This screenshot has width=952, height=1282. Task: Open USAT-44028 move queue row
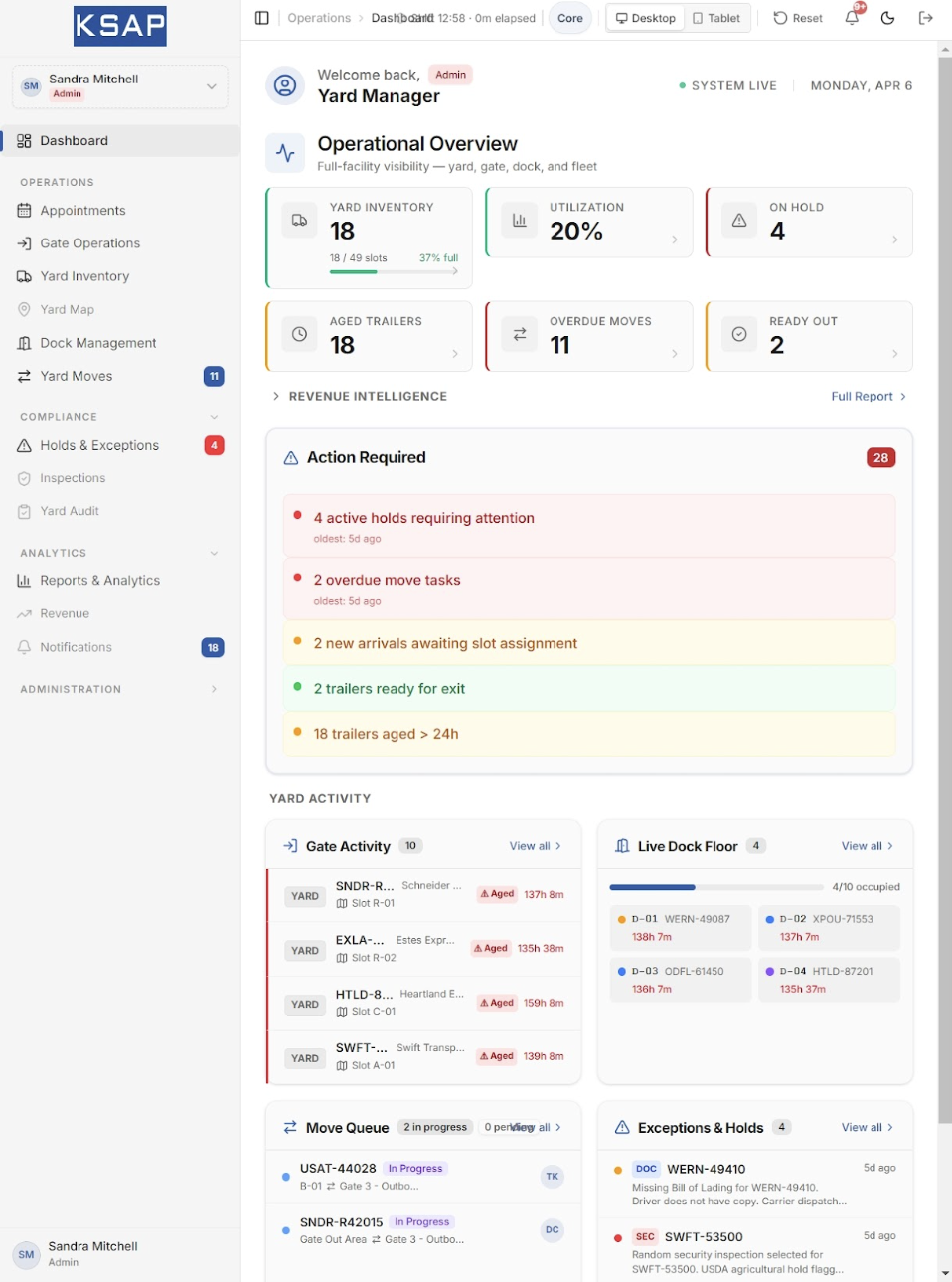point(424,1177)
